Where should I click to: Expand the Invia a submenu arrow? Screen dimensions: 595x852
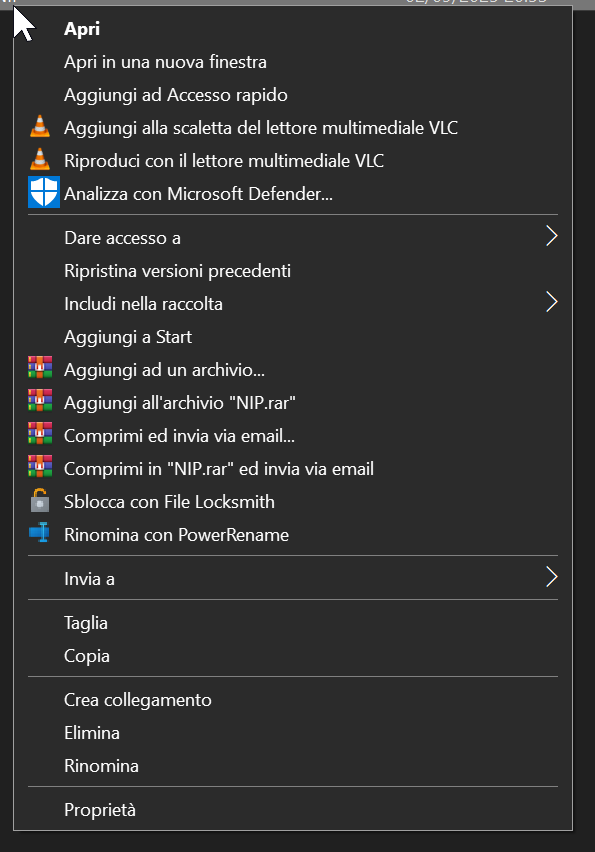pos(552,577)
